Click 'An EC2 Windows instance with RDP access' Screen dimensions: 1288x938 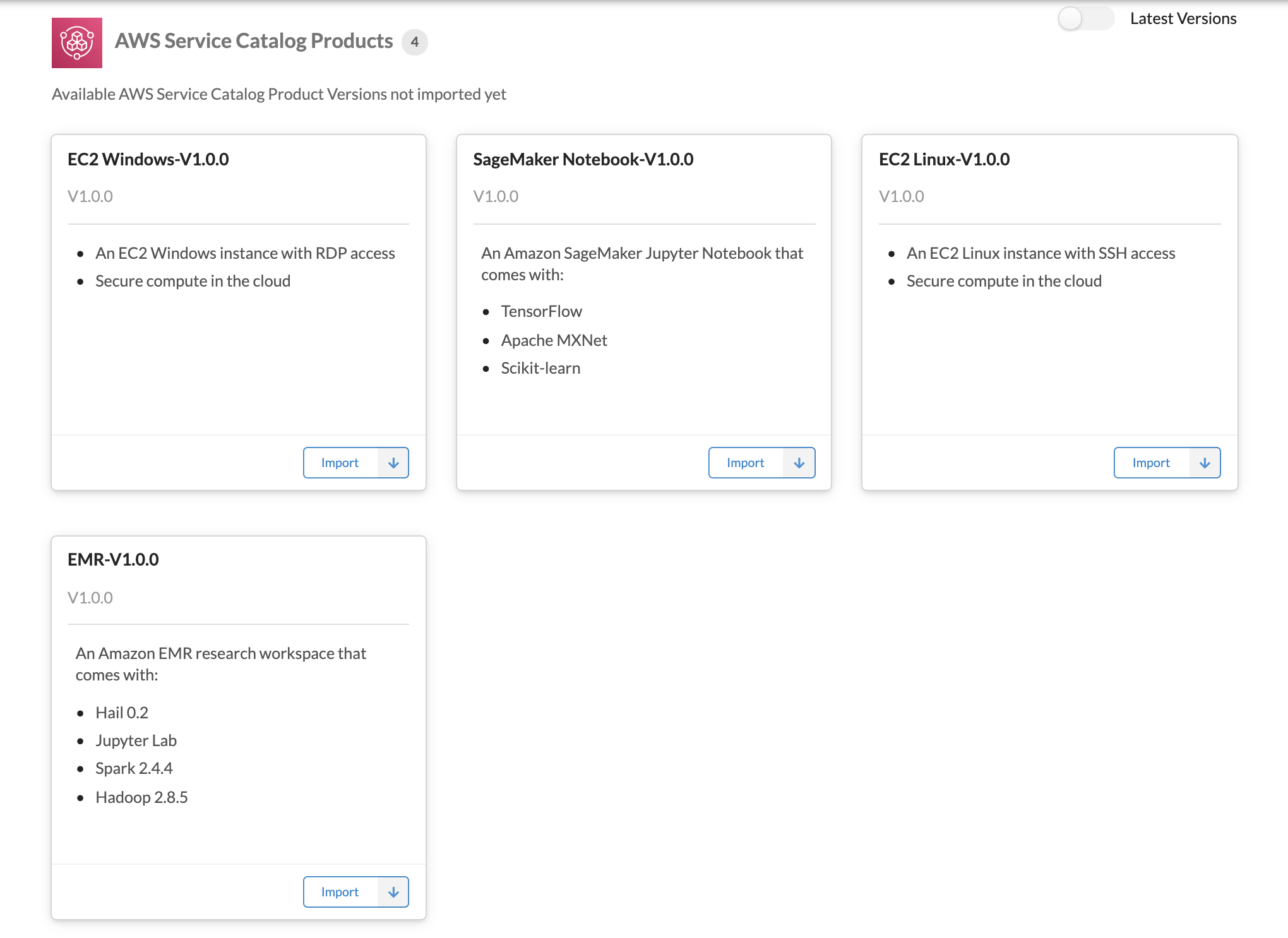[x=245, y=253]
